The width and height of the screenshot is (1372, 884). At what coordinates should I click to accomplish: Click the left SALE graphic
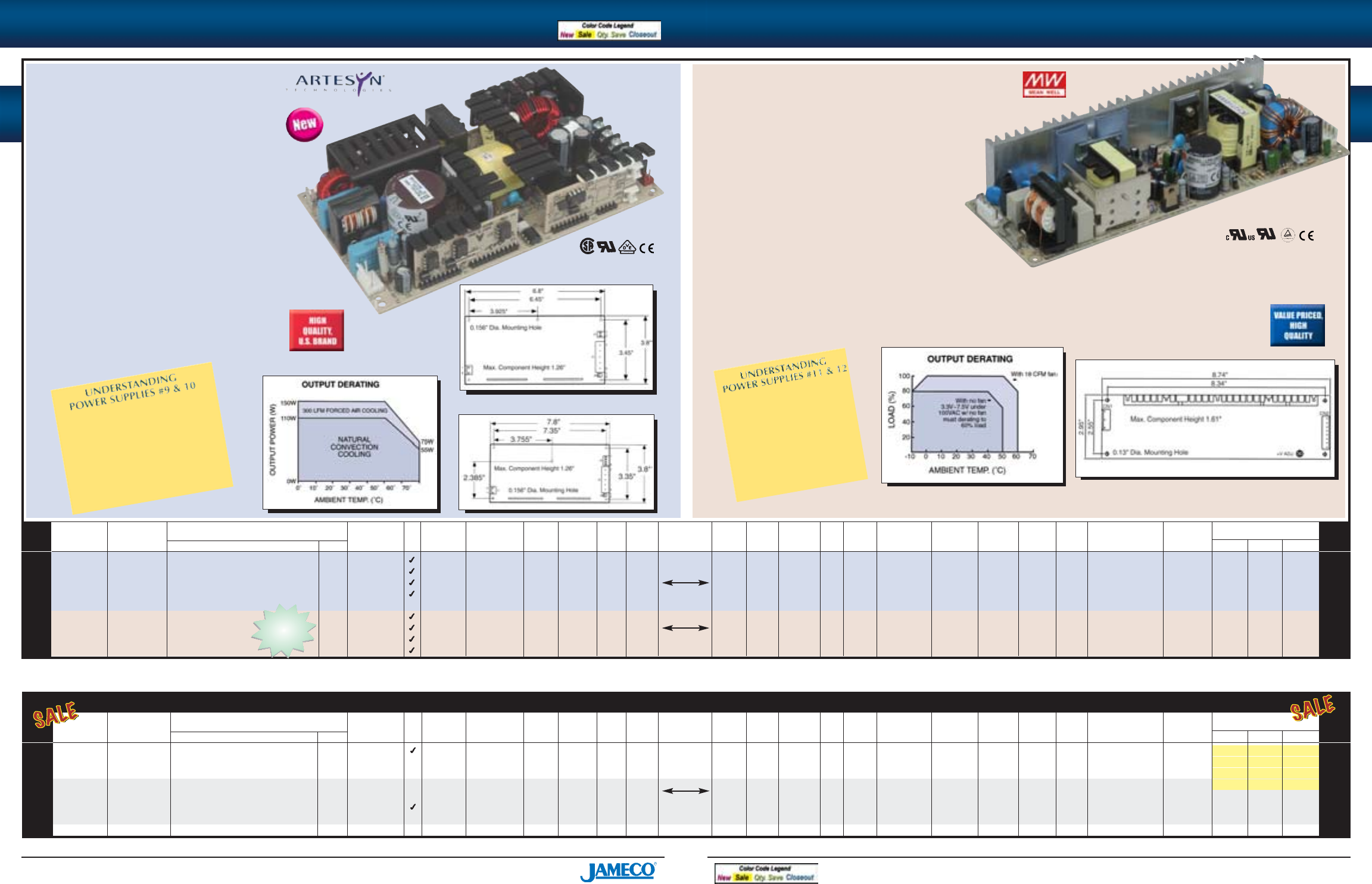coord(55,714)
